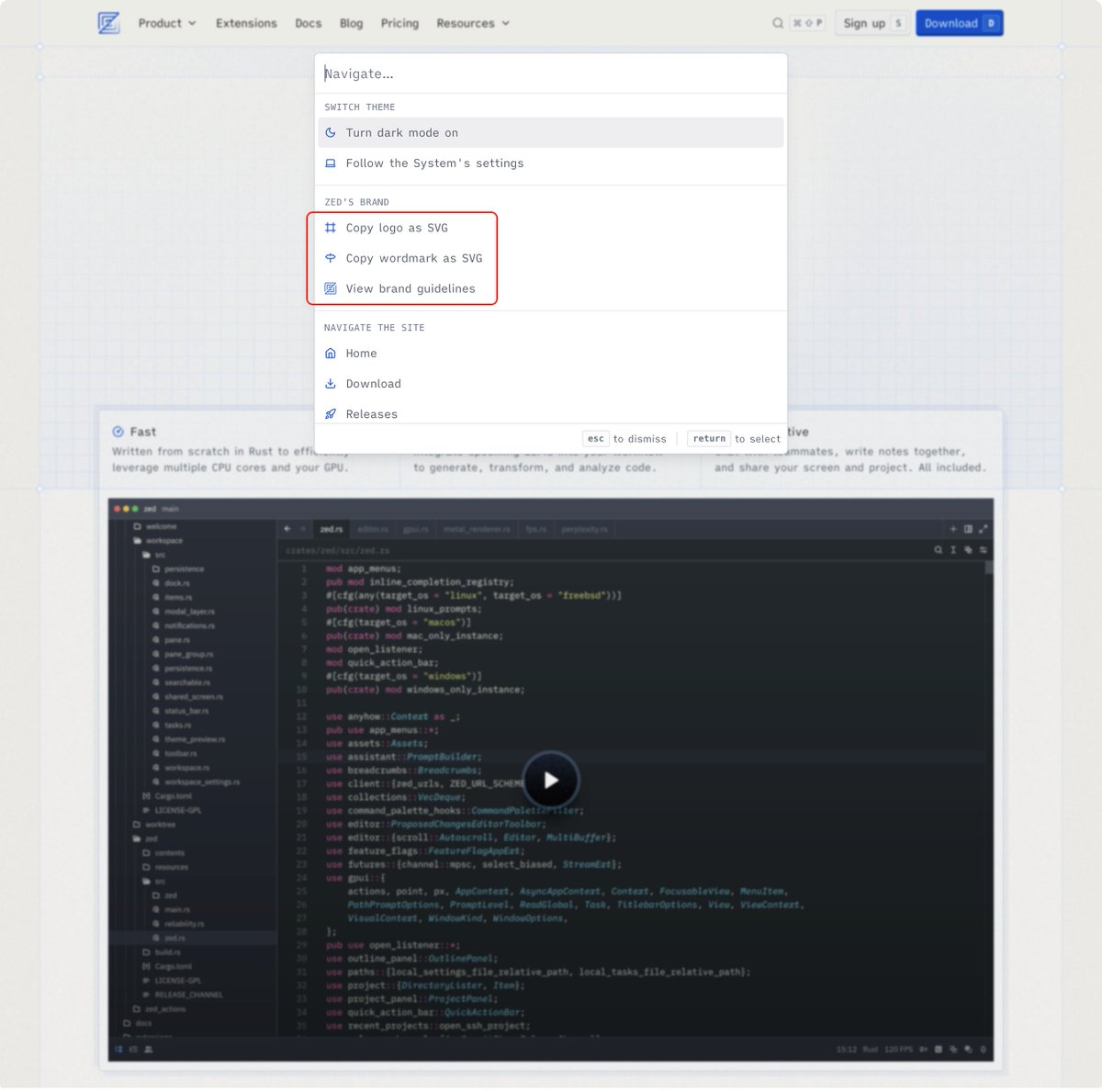Choose Home in the command palette
Viewport: 1102px width, 1092px height.
tap(551, 353)
